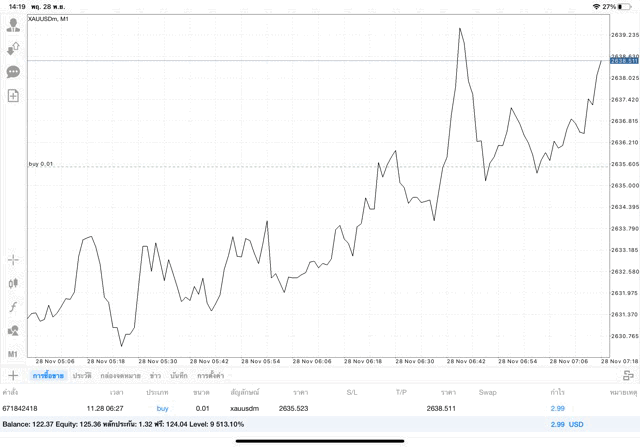Sort positions by กำไร (Profit) column header
The height and width of the screenshot is (447, 640).
pyautogui.click(x=555, y=392)
